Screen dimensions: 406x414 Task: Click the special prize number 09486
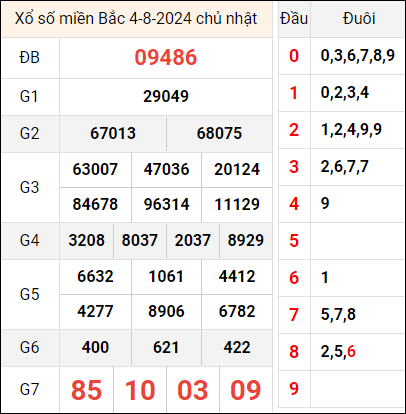[166, 57]
